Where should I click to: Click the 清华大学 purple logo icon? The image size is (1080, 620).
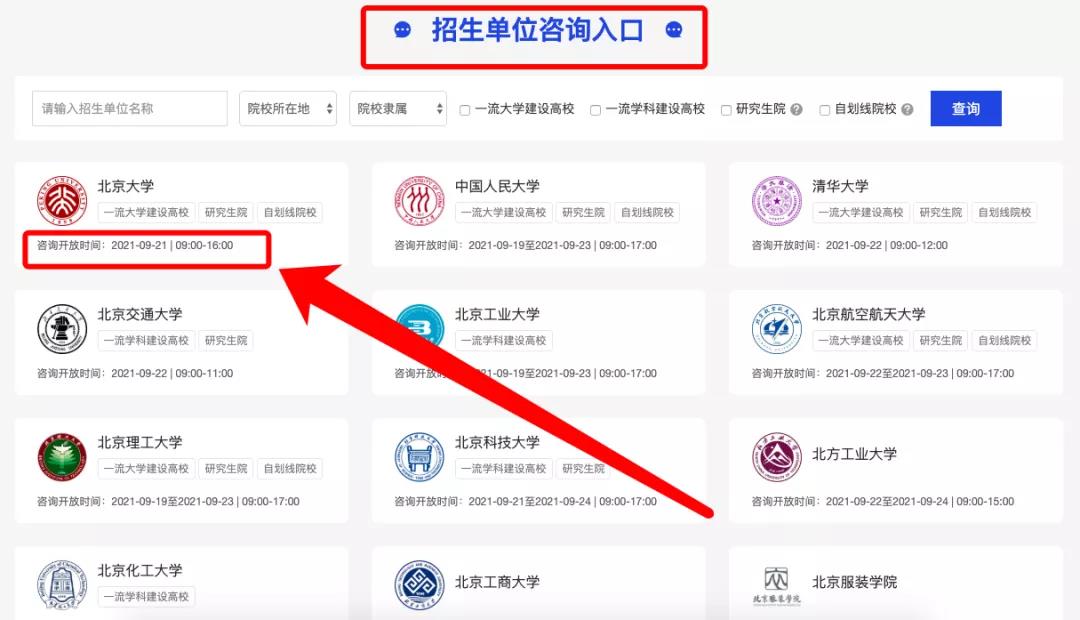click(776, 201)
